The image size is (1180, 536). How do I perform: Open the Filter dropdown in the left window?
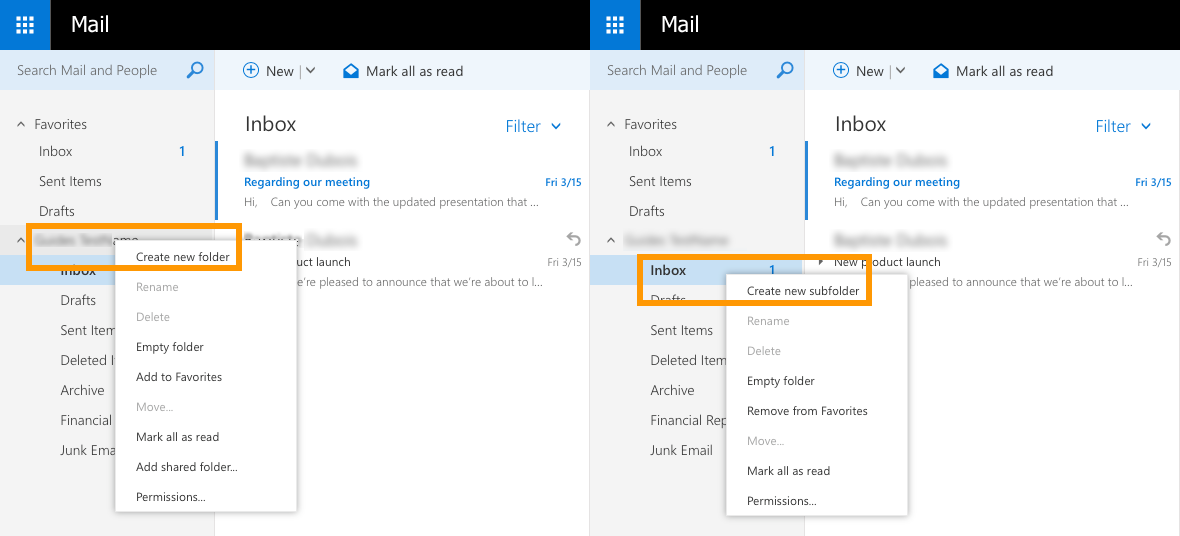tap(533, 126)
